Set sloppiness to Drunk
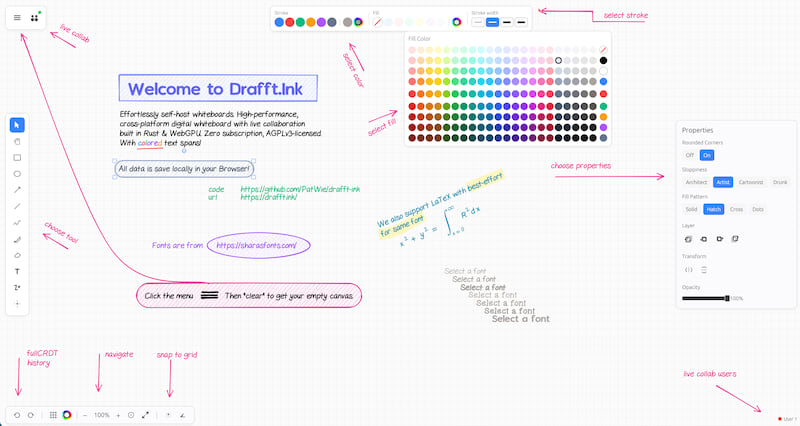The width and height of the screenshot is (800, 426). 780,182
